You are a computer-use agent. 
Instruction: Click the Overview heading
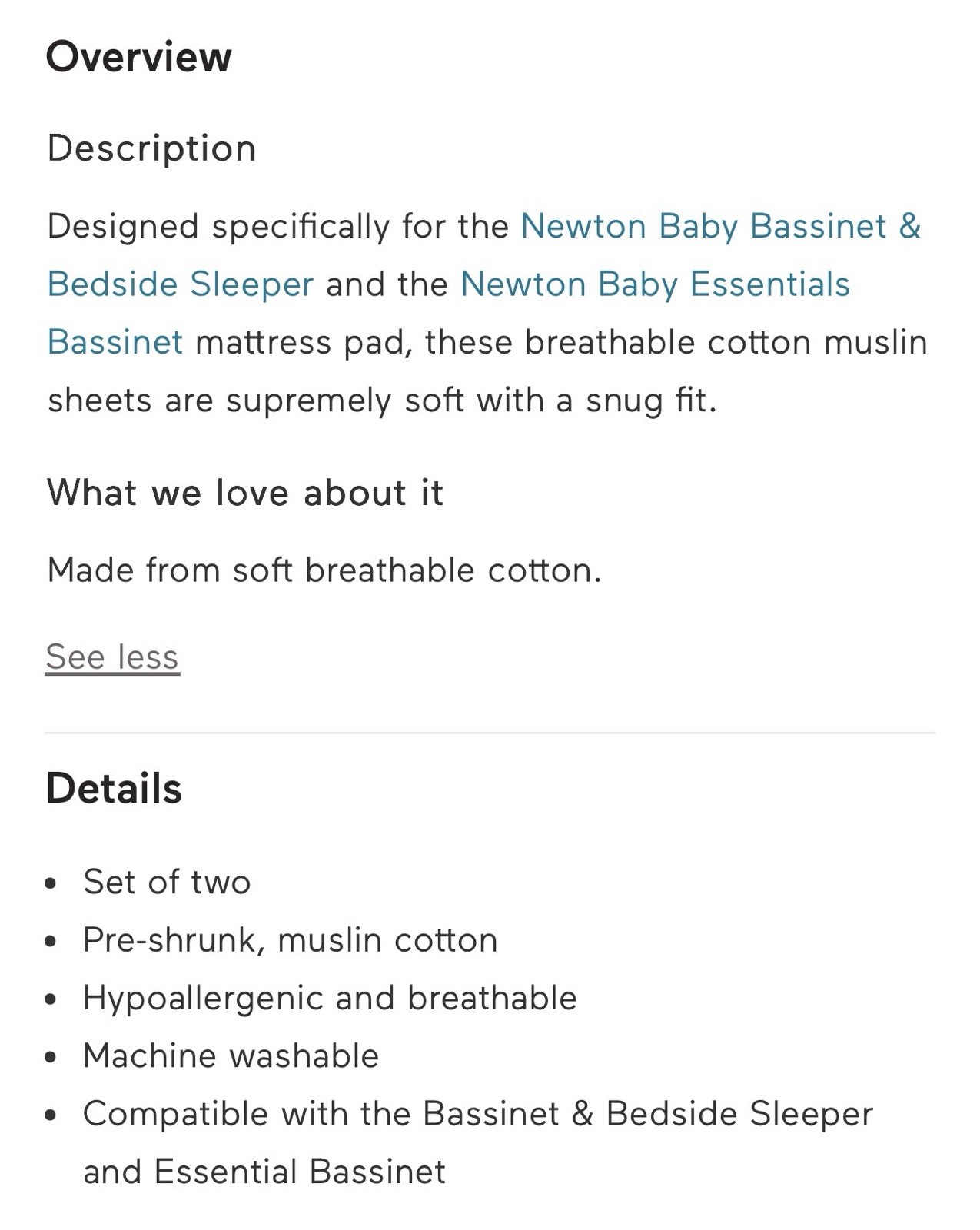(x=138, y=57)
